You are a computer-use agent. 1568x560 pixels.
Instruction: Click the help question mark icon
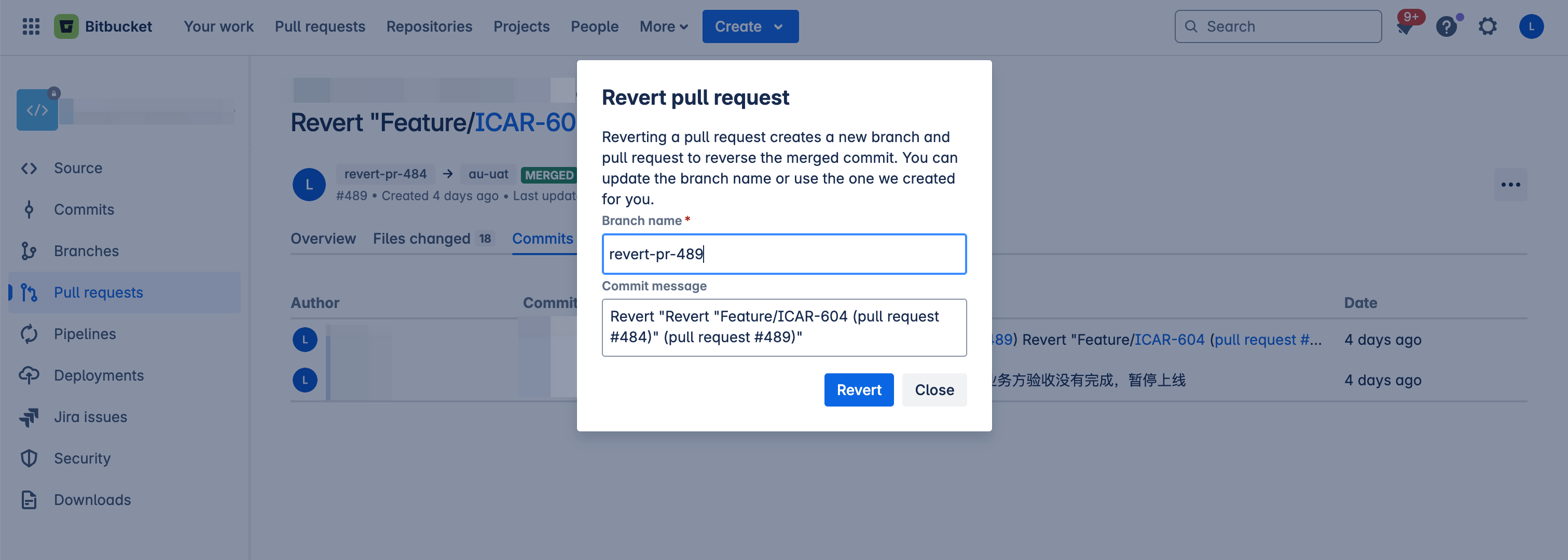point(1447,26)
